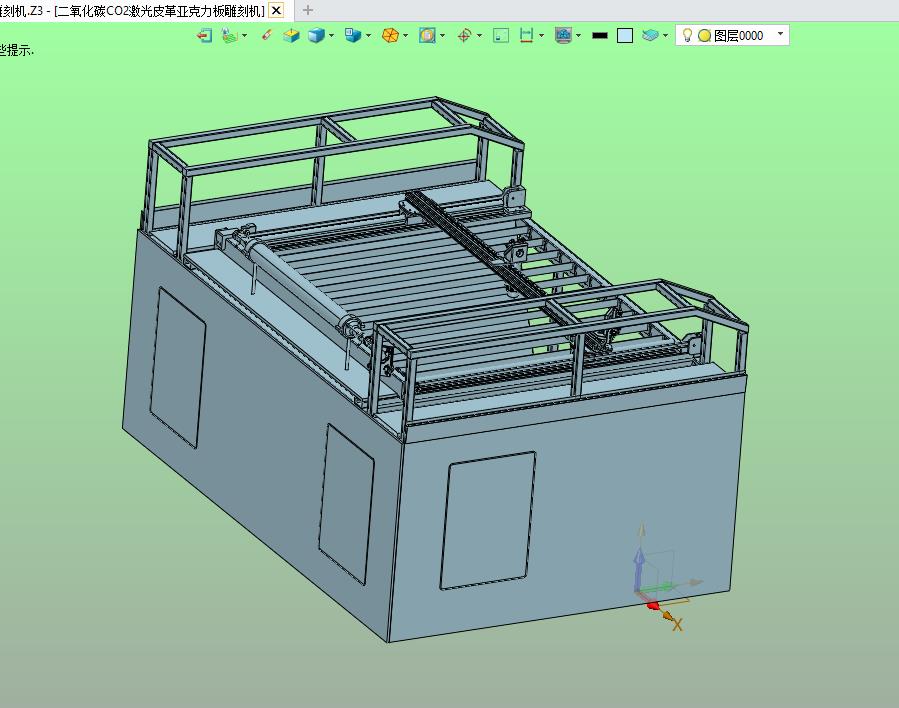Toggle the layer light bulb visibility
899x708 pixels.
[x=687, y=36]
